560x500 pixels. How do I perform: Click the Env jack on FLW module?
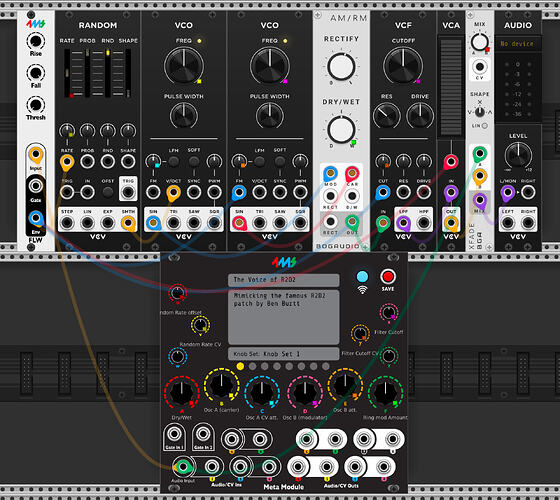coord(35,218)
